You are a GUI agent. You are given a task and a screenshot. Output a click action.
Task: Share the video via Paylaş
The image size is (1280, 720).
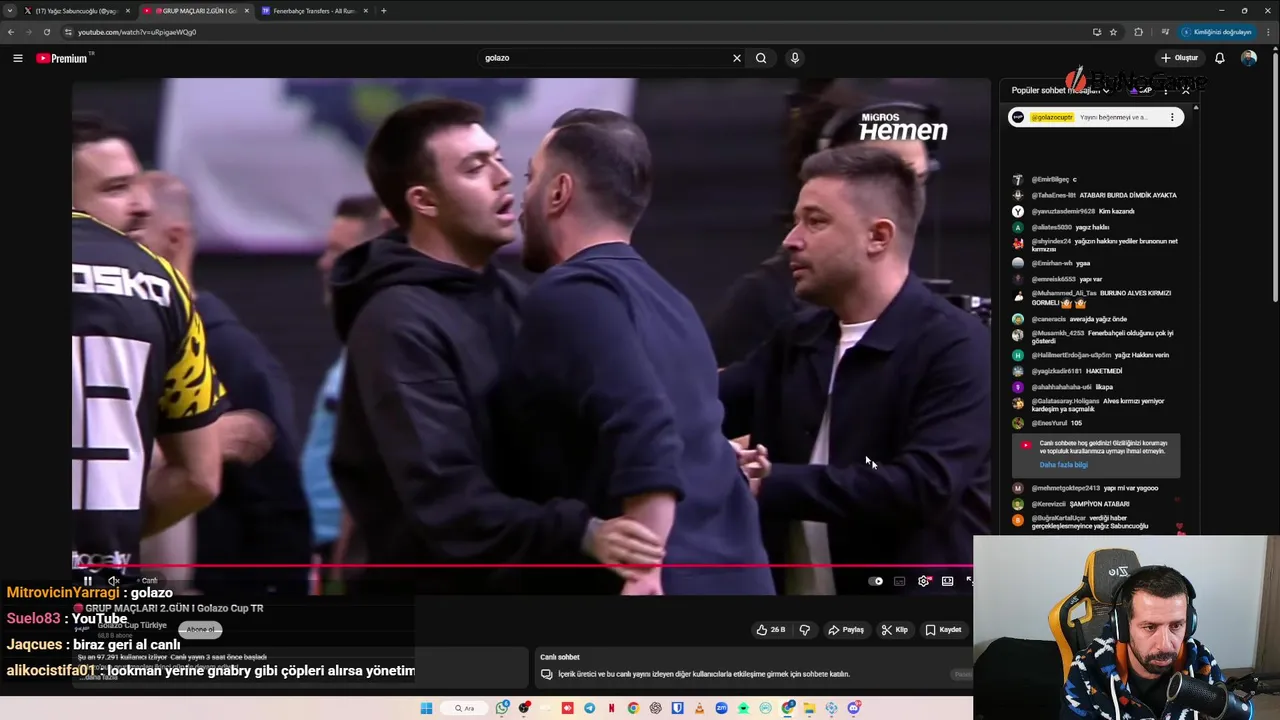[846, 630]
